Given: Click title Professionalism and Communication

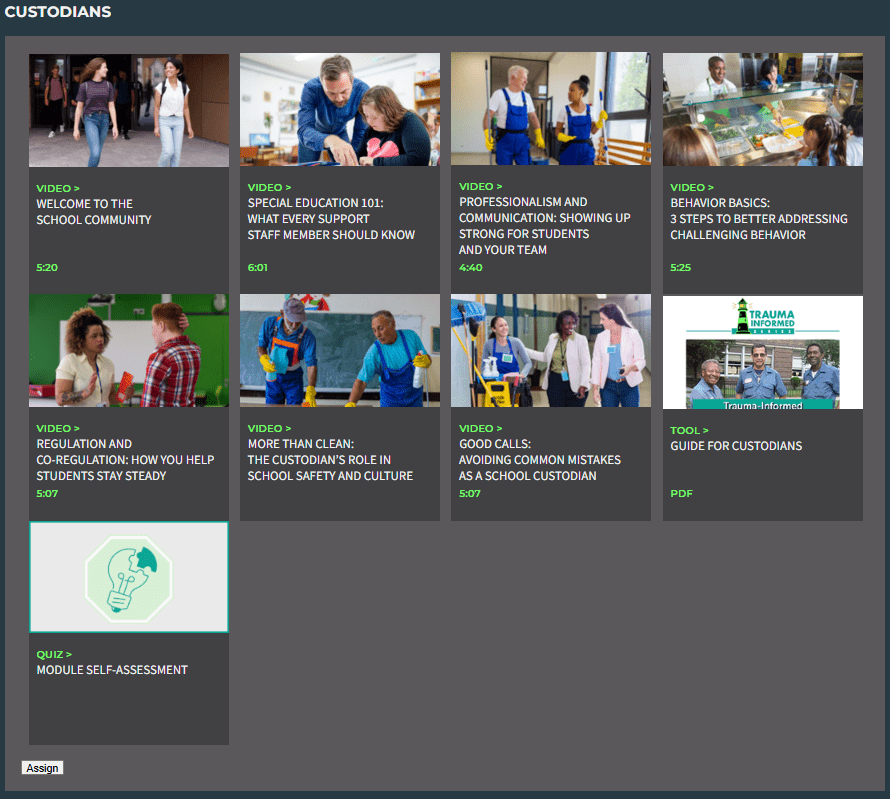Looking at the screenshot, I should point(544,226).
